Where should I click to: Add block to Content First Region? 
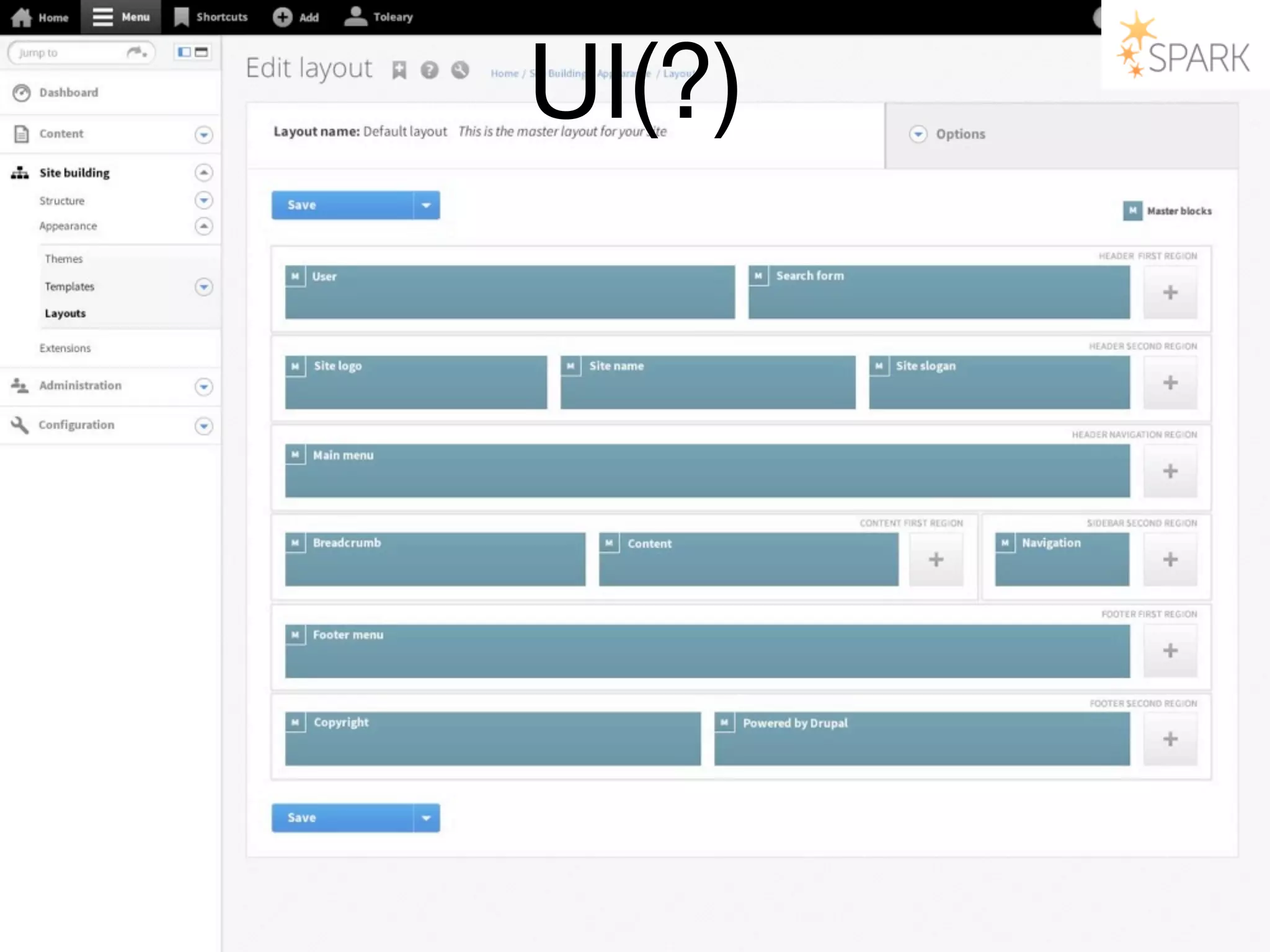tap(936, 560)
